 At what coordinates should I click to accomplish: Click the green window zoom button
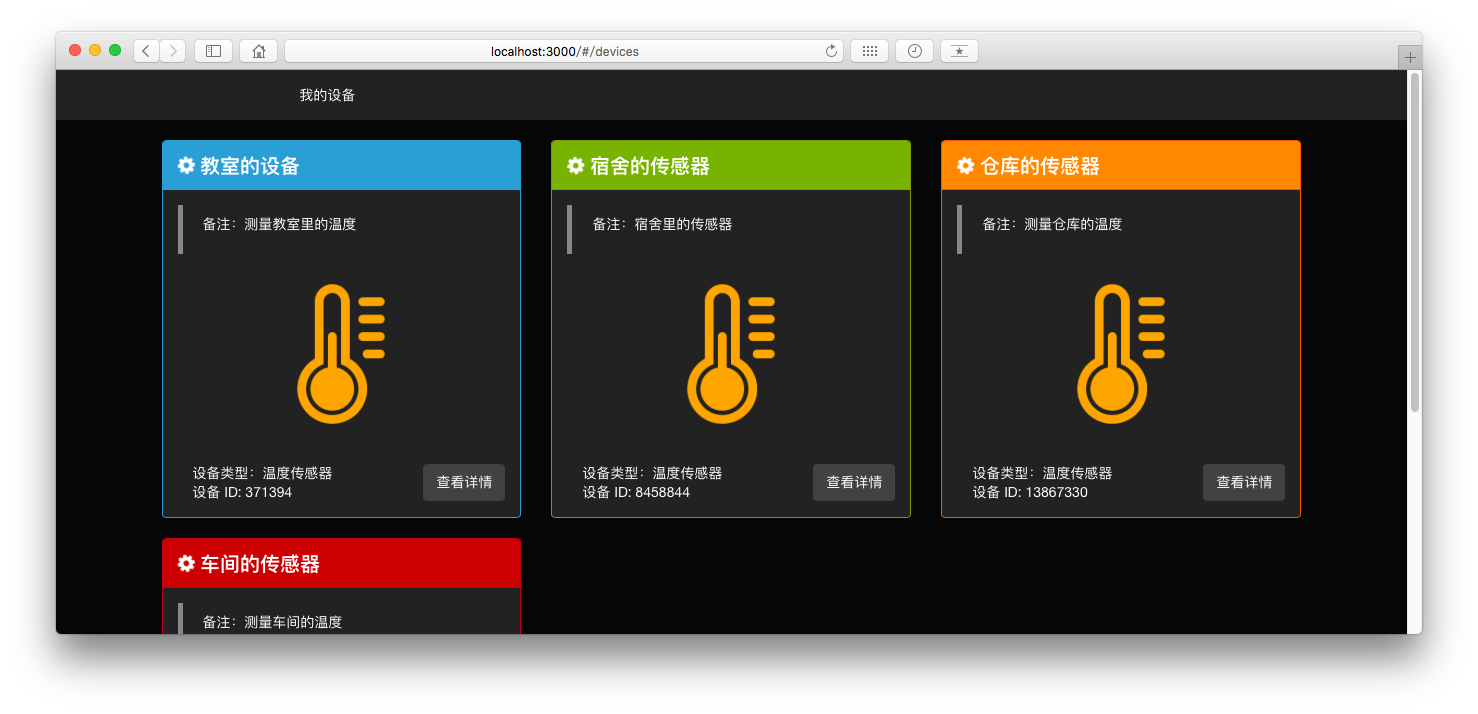pyautogui.click(x=115, y=50)
